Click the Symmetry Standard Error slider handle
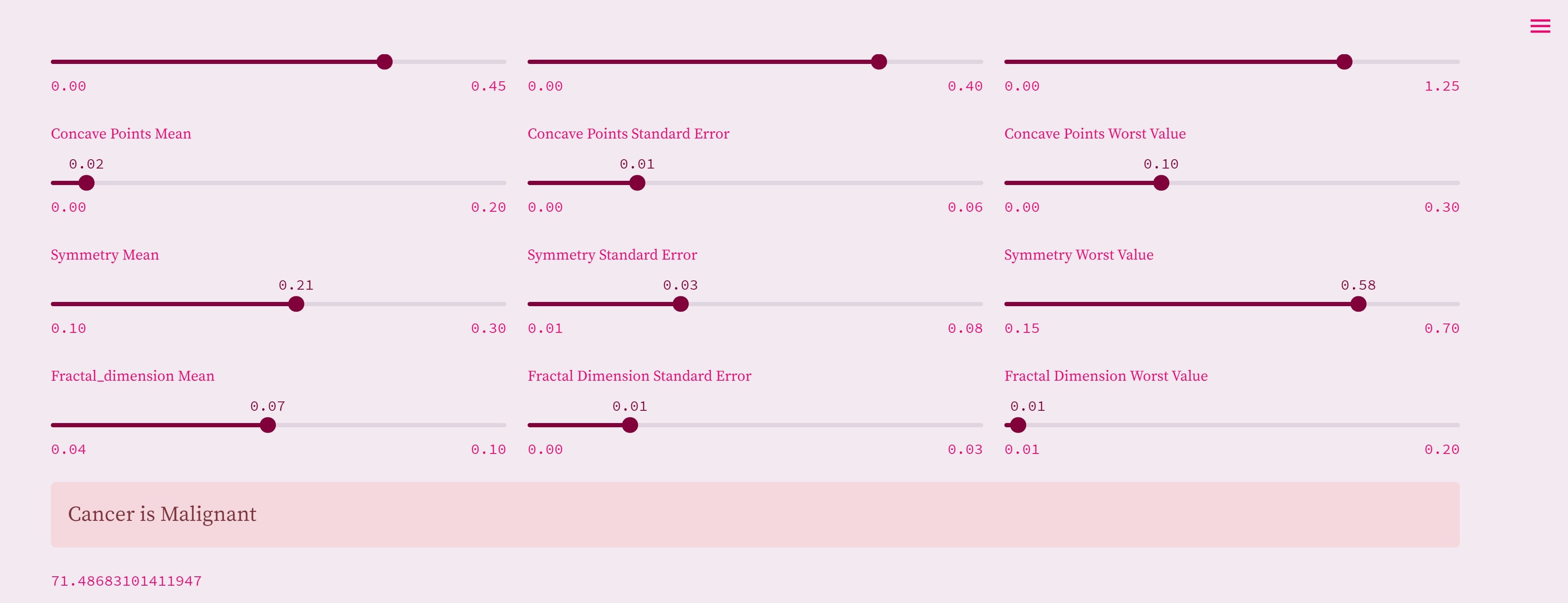 pos(681,304)
